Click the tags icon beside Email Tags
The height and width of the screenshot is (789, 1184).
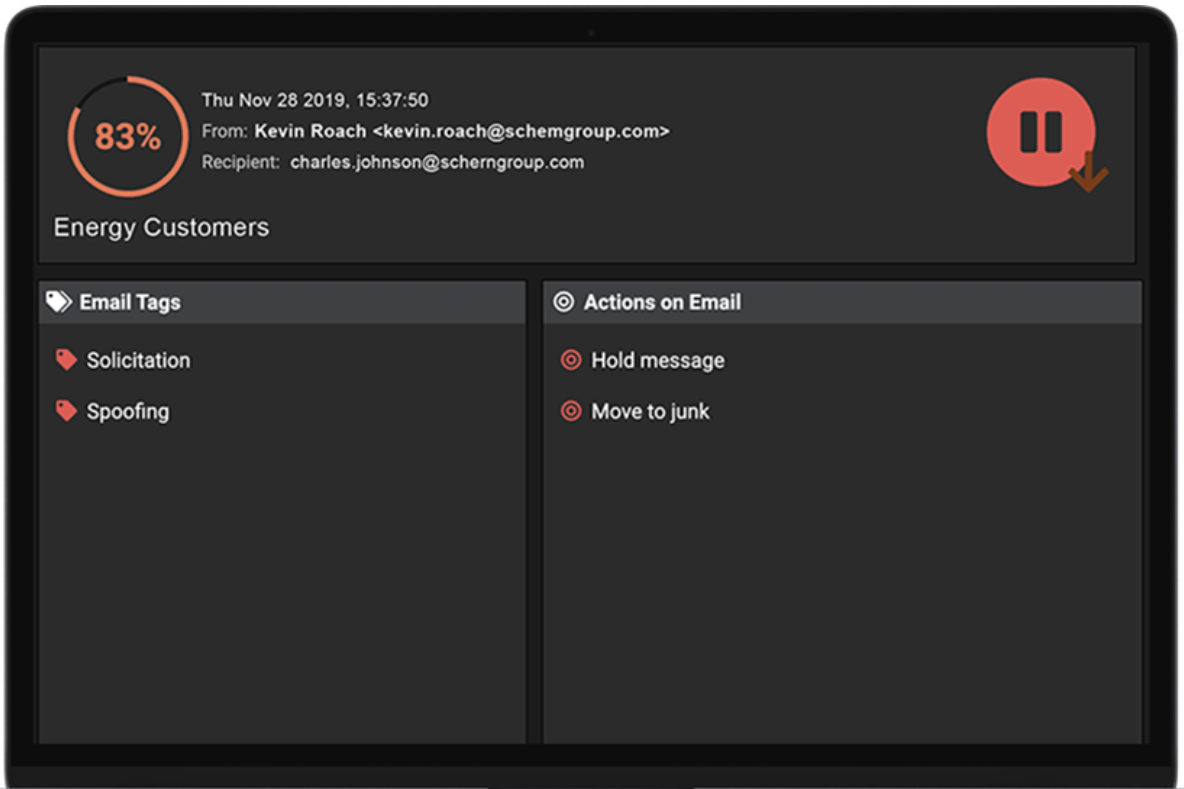click(x=59, y=302)
